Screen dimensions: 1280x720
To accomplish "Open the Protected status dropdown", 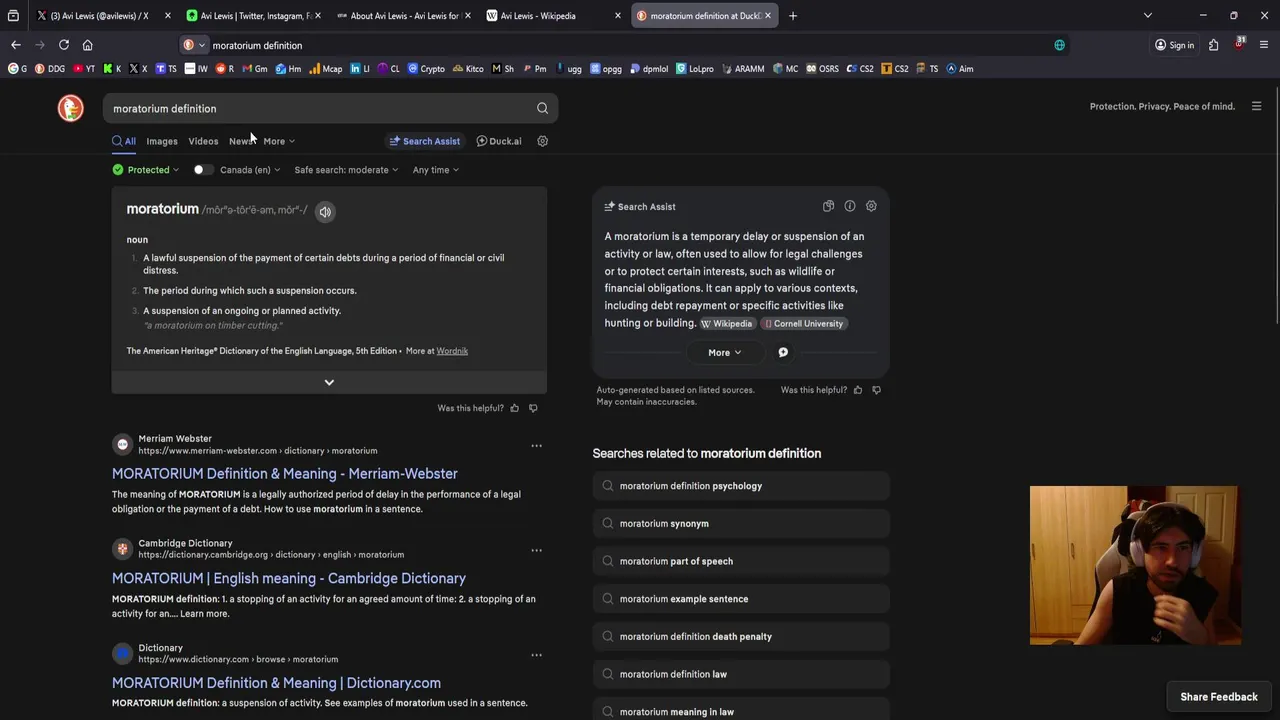I will 146,170.
